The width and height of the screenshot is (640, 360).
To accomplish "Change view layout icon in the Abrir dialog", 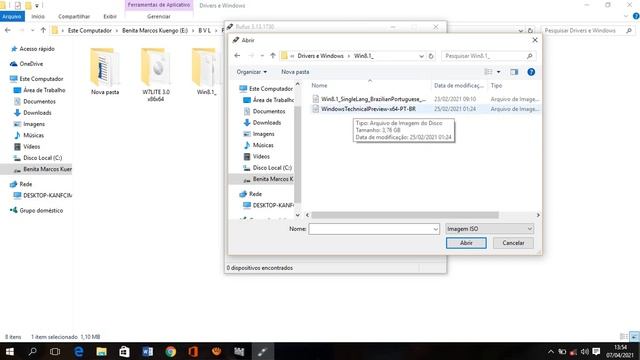I will pyautogui.click(x=488, y=72).
